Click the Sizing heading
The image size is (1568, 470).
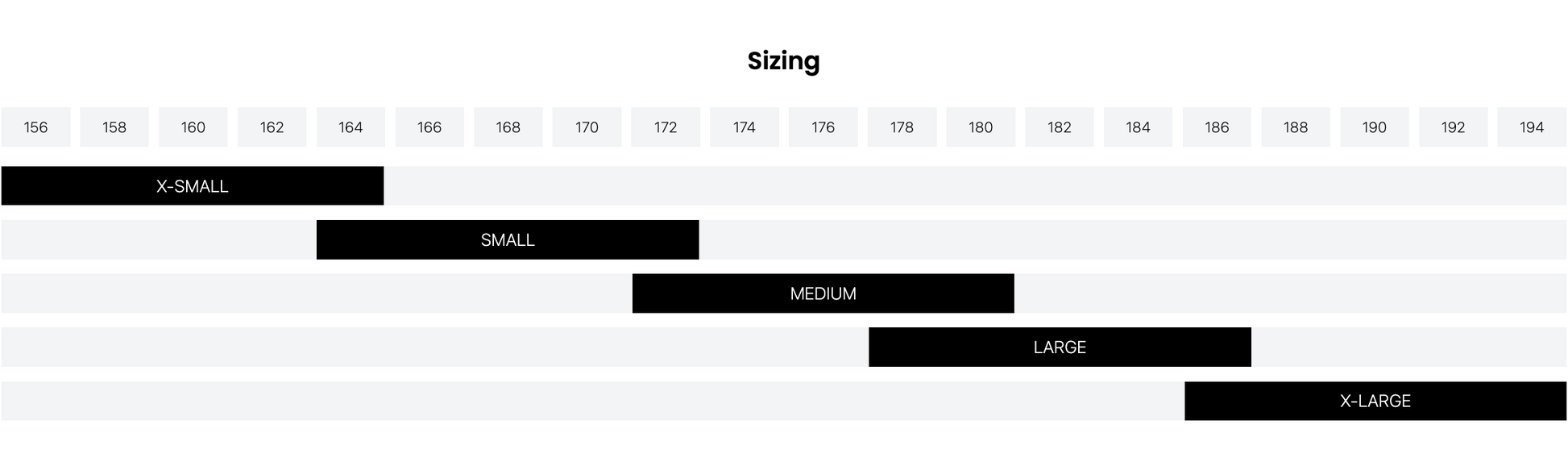(783, 61)
